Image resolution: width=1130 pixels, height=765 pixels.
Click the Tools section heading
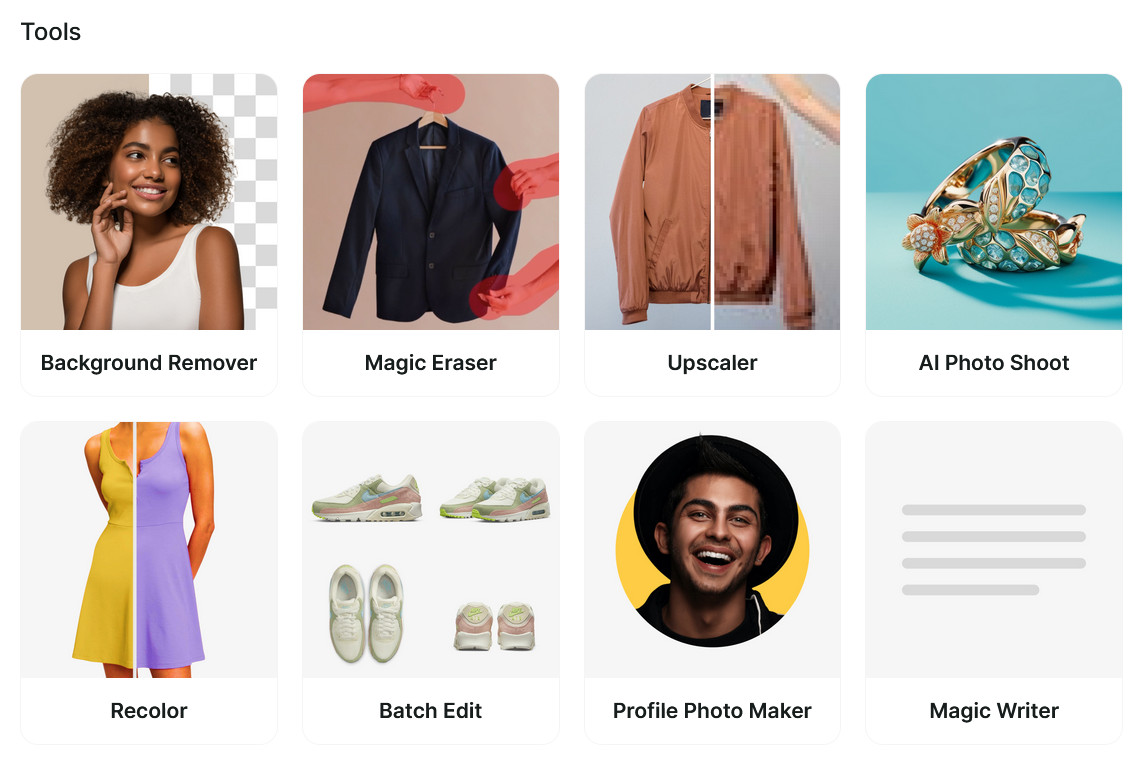pyautogui.click(x=50, y=32)
